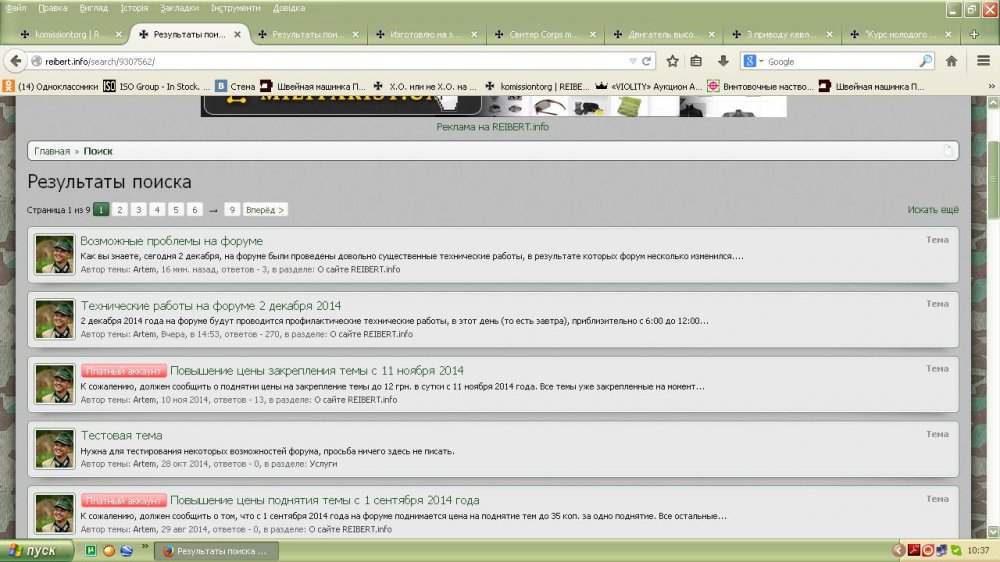Screen dimensions: 1000x562
Task: Open the downloads arrow icon
Action: click(x=723, y=61)
